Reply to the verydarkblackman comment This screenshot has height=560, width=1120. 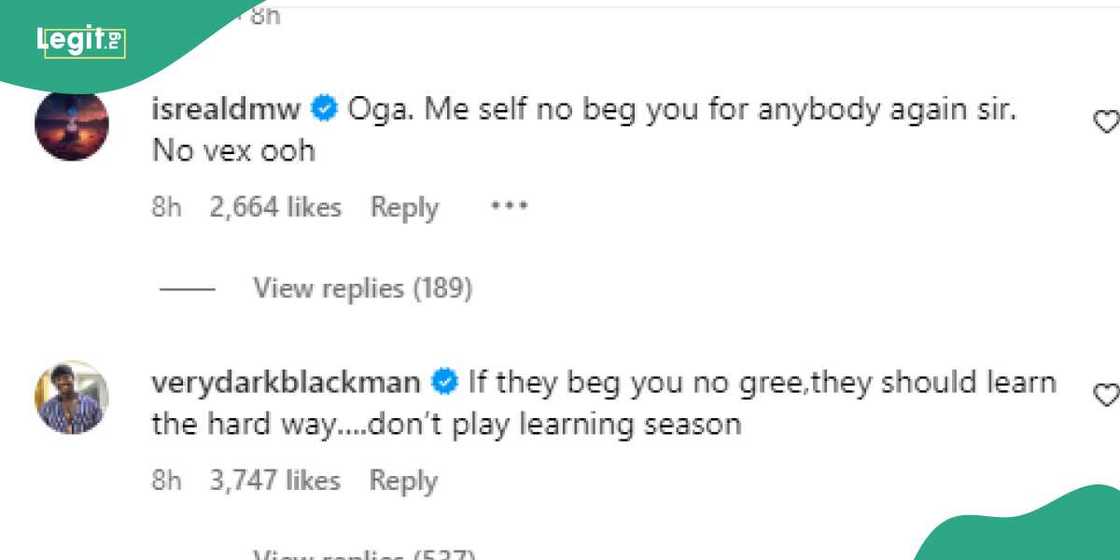[404, 480]
